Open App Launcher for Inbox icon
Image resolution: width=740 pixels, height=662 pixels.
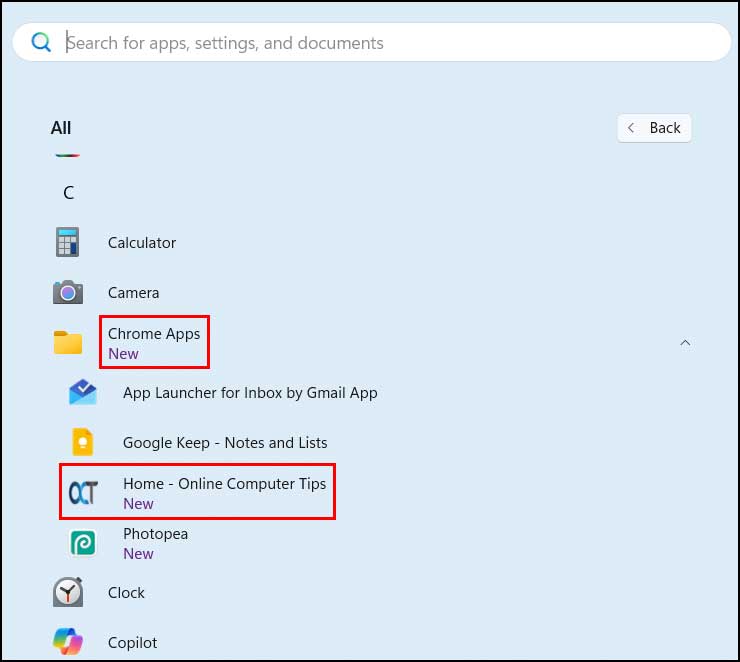pos(83,392)
